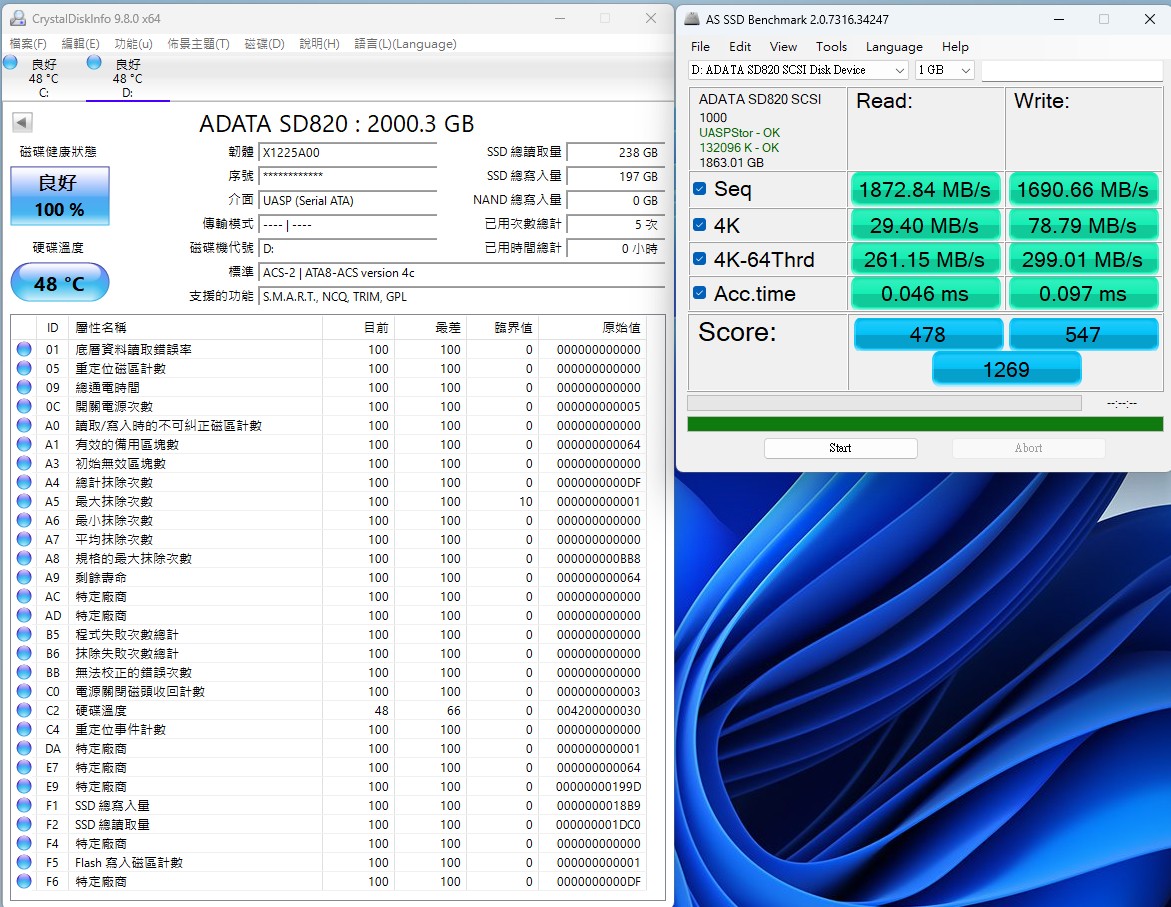Screen dimensions: 1171x907
Task: Open the Language menu in AS SSD Benchmark
Action: pyautogui.click(x=894, y=46)
